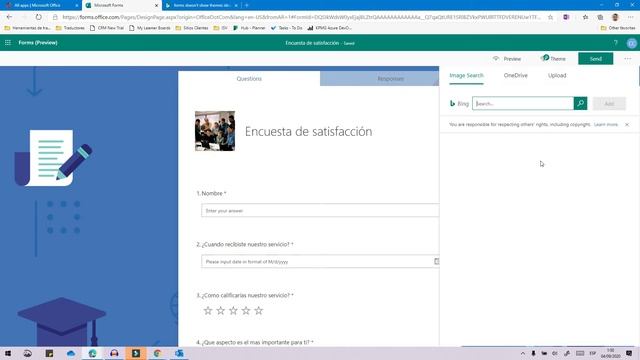Switch to the OneDrive tab

[x=516, y=76]
